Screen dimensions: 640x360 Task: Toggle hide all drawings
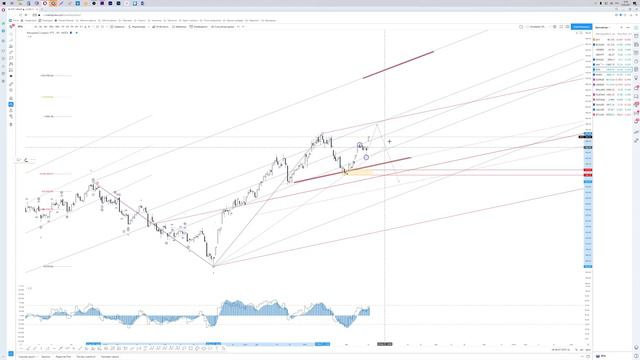point(11,116)
